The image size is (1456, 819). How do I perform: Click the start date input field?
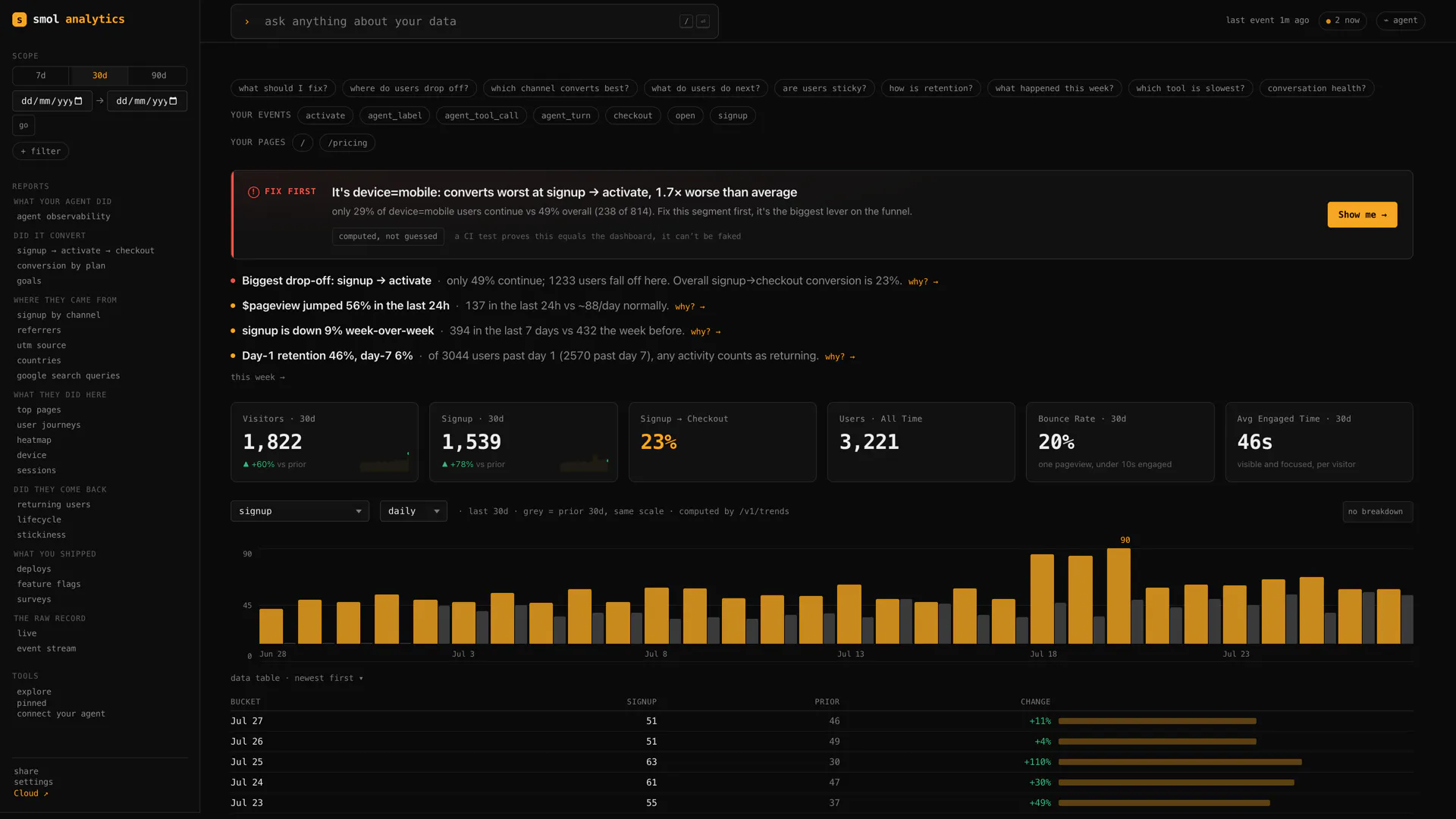(x=52, y=101)
